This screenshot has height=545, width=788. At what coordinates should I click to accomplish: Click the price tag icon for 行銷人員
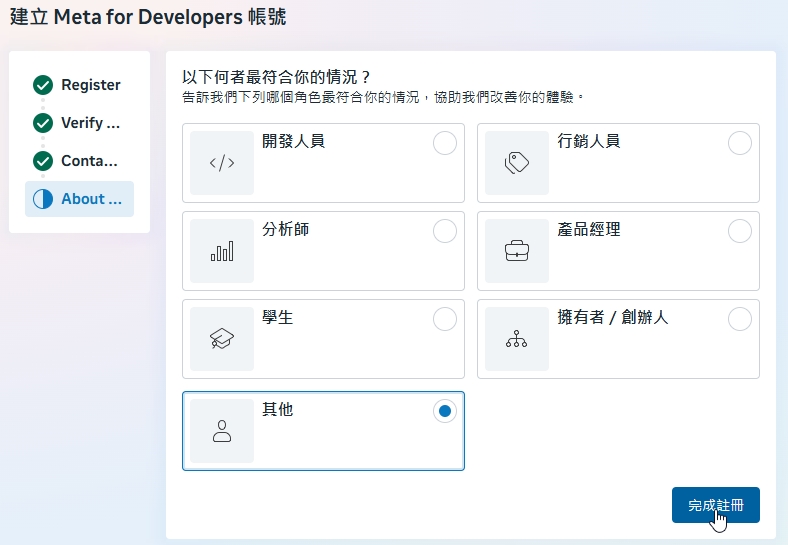point(517,163)
